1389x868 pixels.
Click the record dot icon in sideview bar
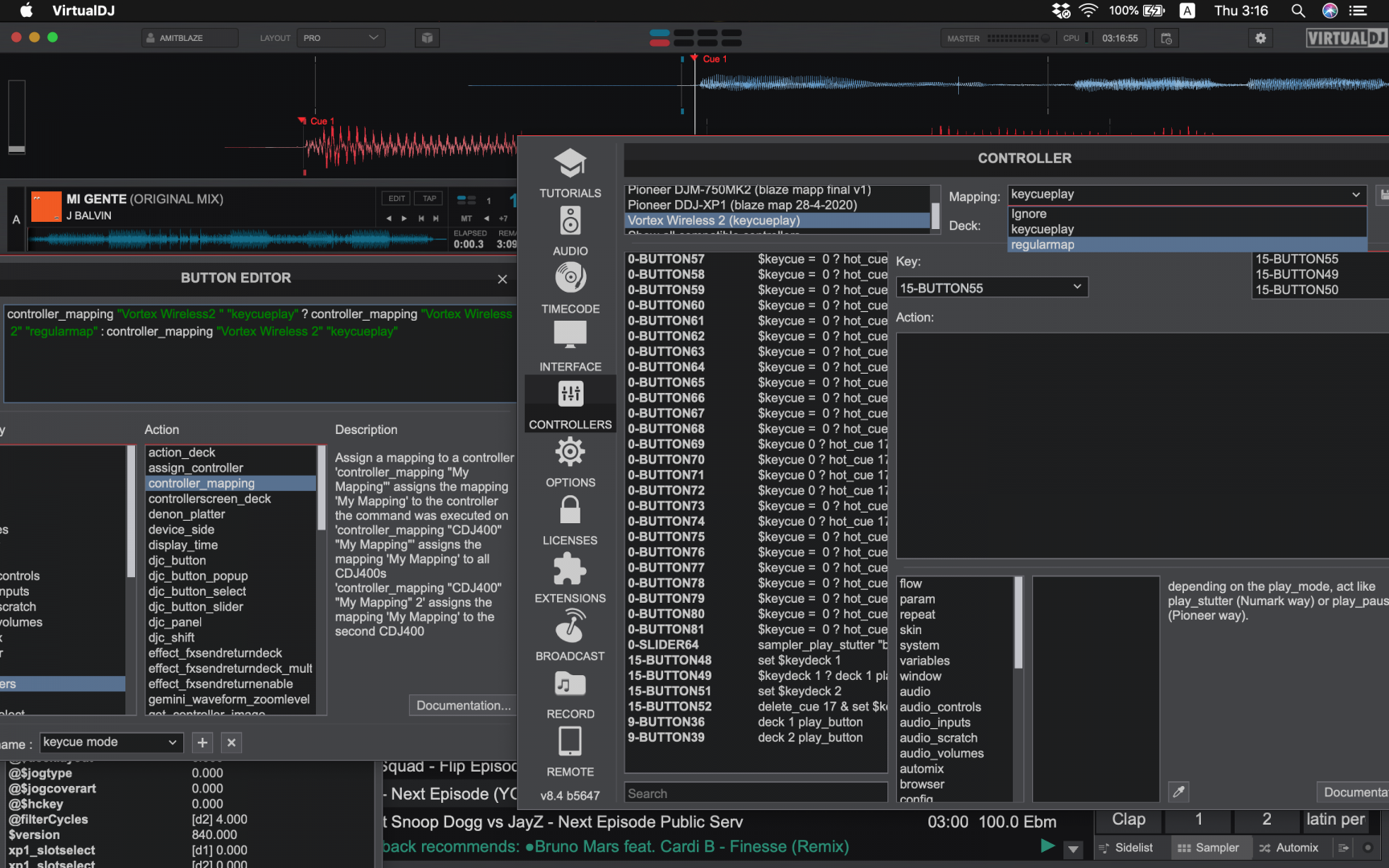click(1367, 848)
